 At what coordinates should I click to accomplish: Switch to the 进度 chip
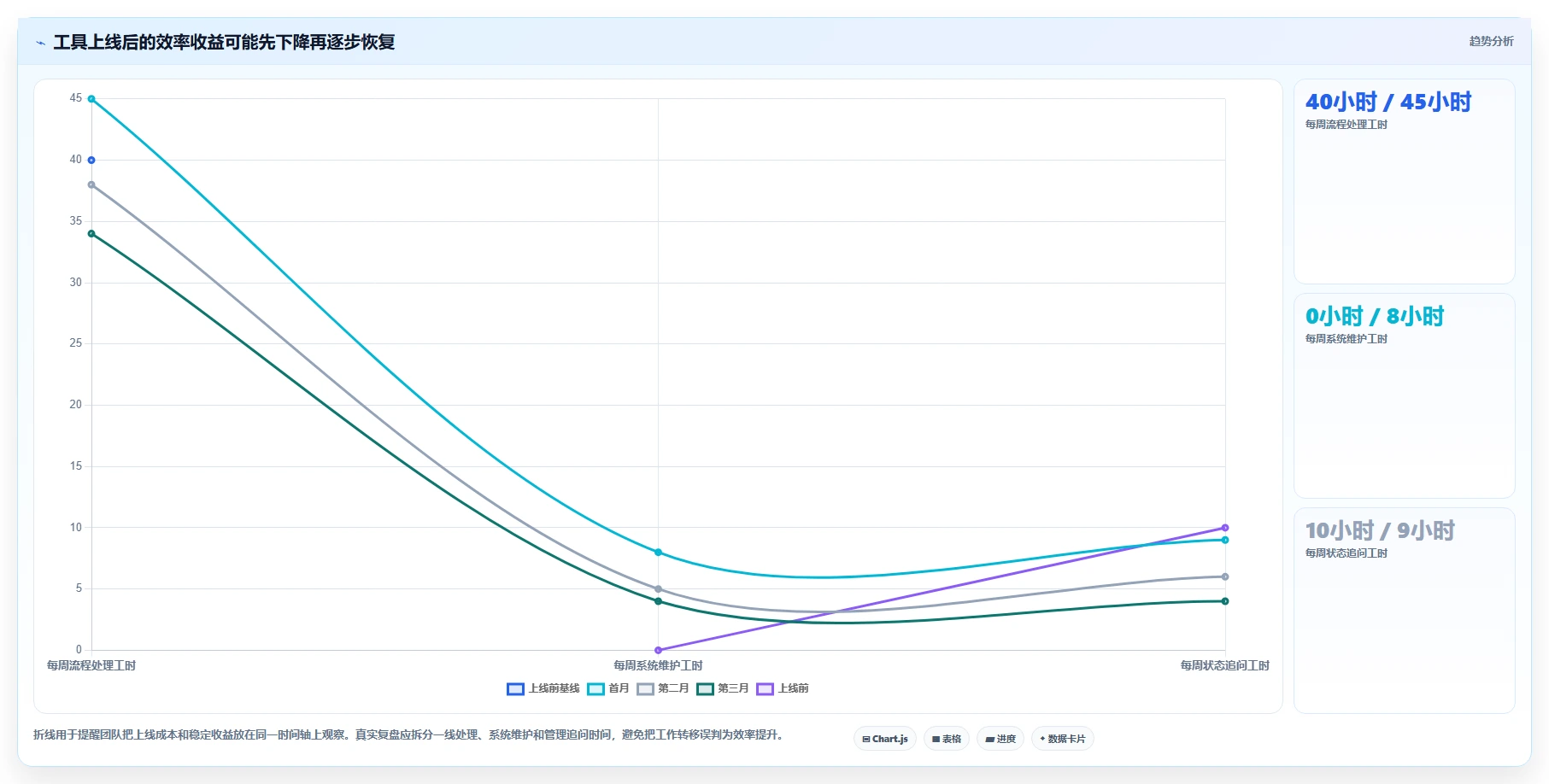(x=1000, y=739)
